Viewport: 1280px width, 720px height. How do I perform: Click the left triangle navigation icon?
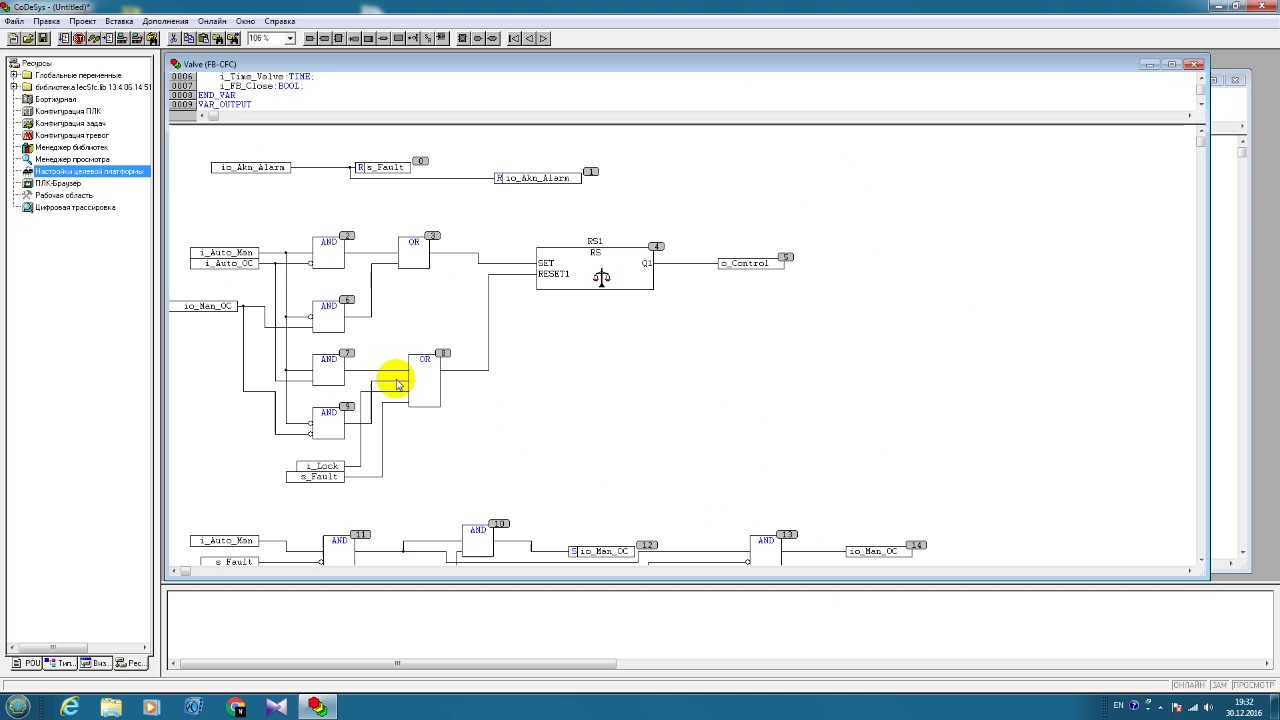[x=529, y=38]
